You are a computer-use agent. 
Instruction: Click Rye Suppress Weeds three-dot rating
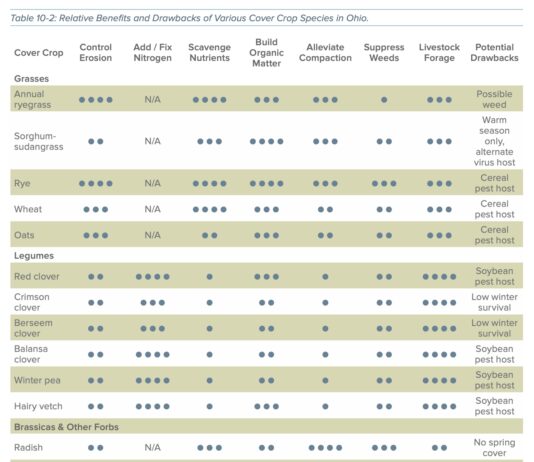point(384,184)
